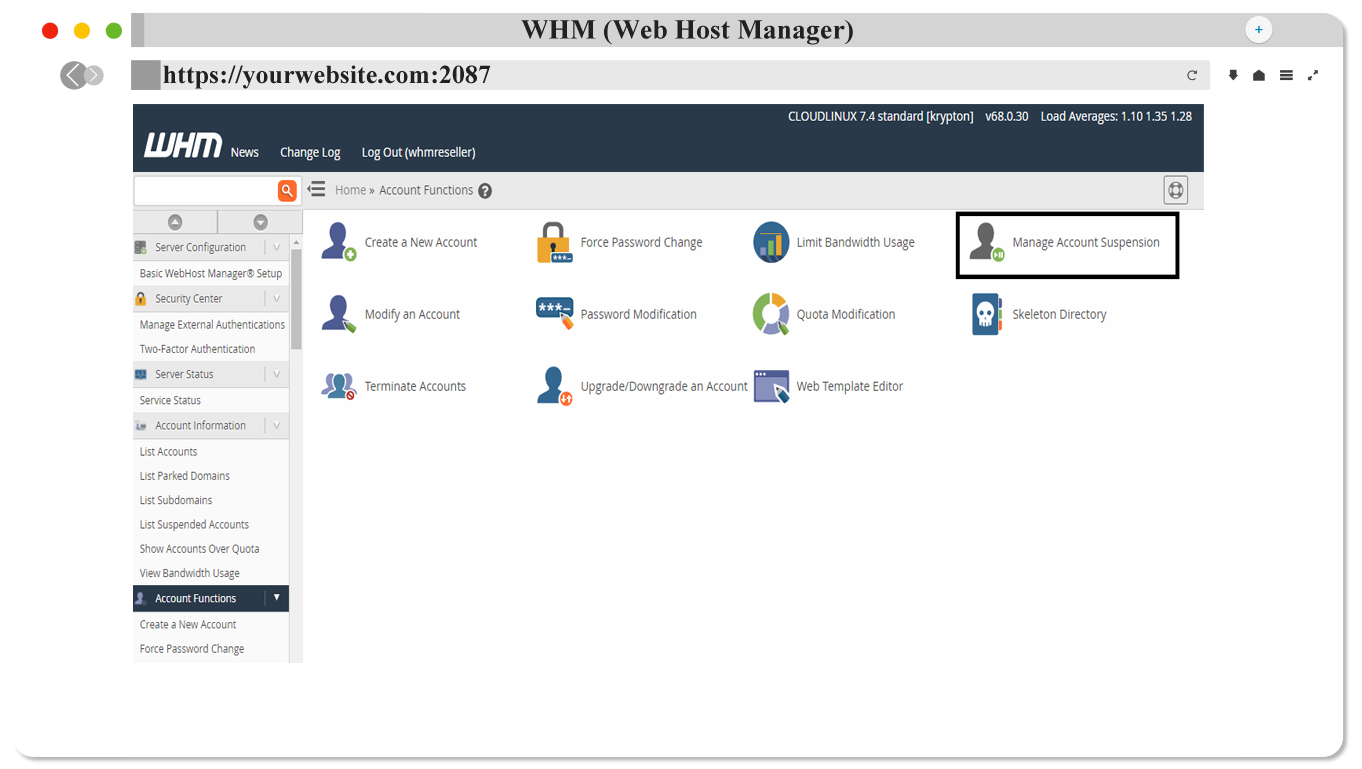Collapse the Security Center section chevron
The height and width of the screenshot is (769, 1362).
[277, 298]
